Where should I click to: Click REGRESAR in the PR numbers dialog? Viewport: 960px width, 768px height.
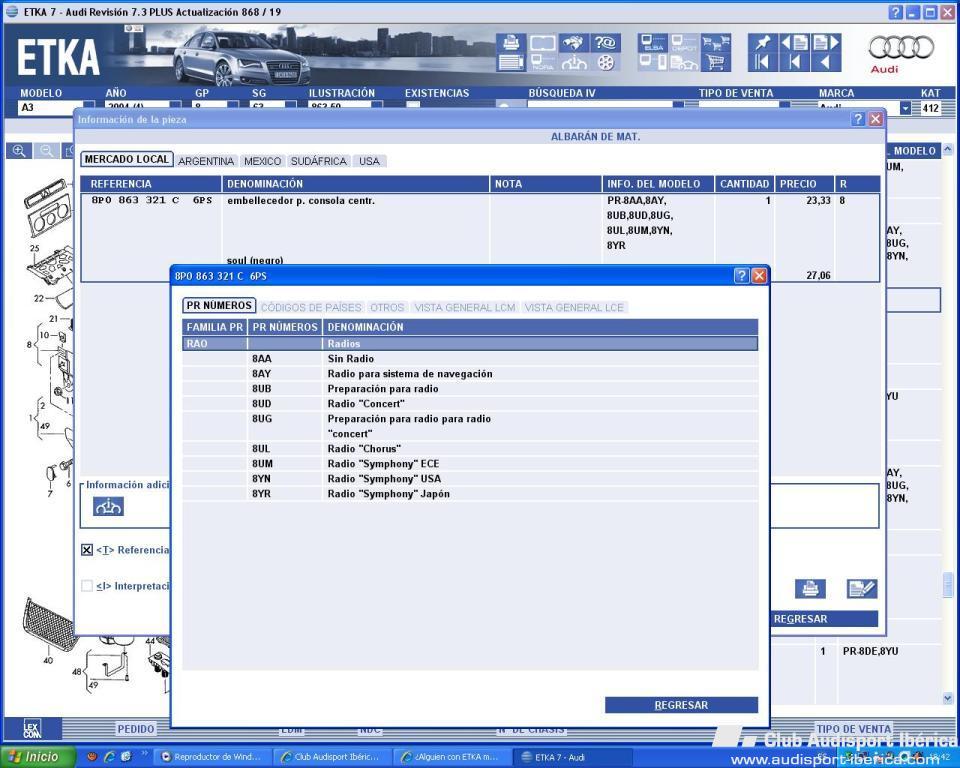click(x=681, y=705)
